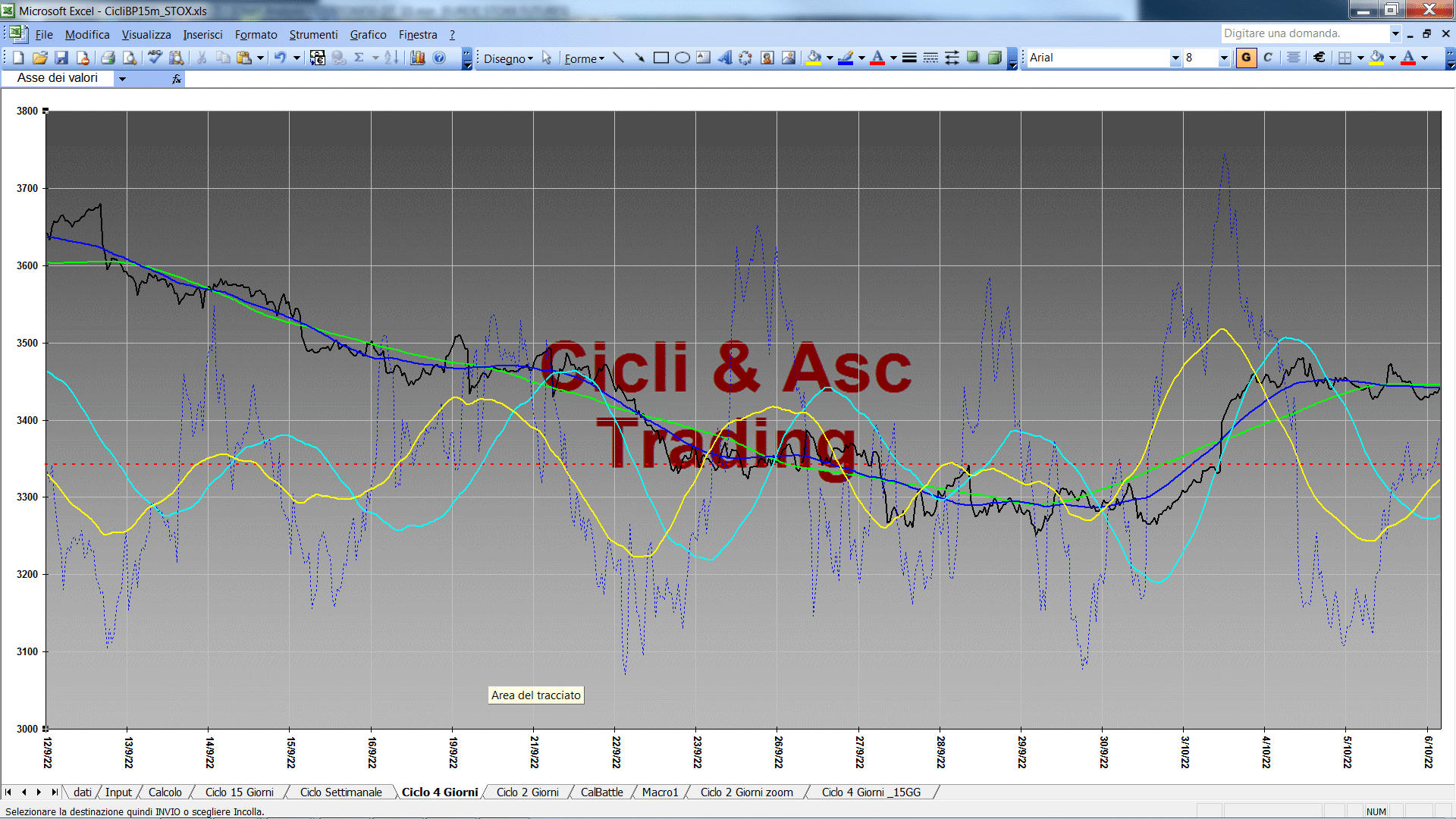Image resolution: width=1456 pixels, height=819 pixels.
Task: Select the Oval drawing tool
Action: (682, 58)
